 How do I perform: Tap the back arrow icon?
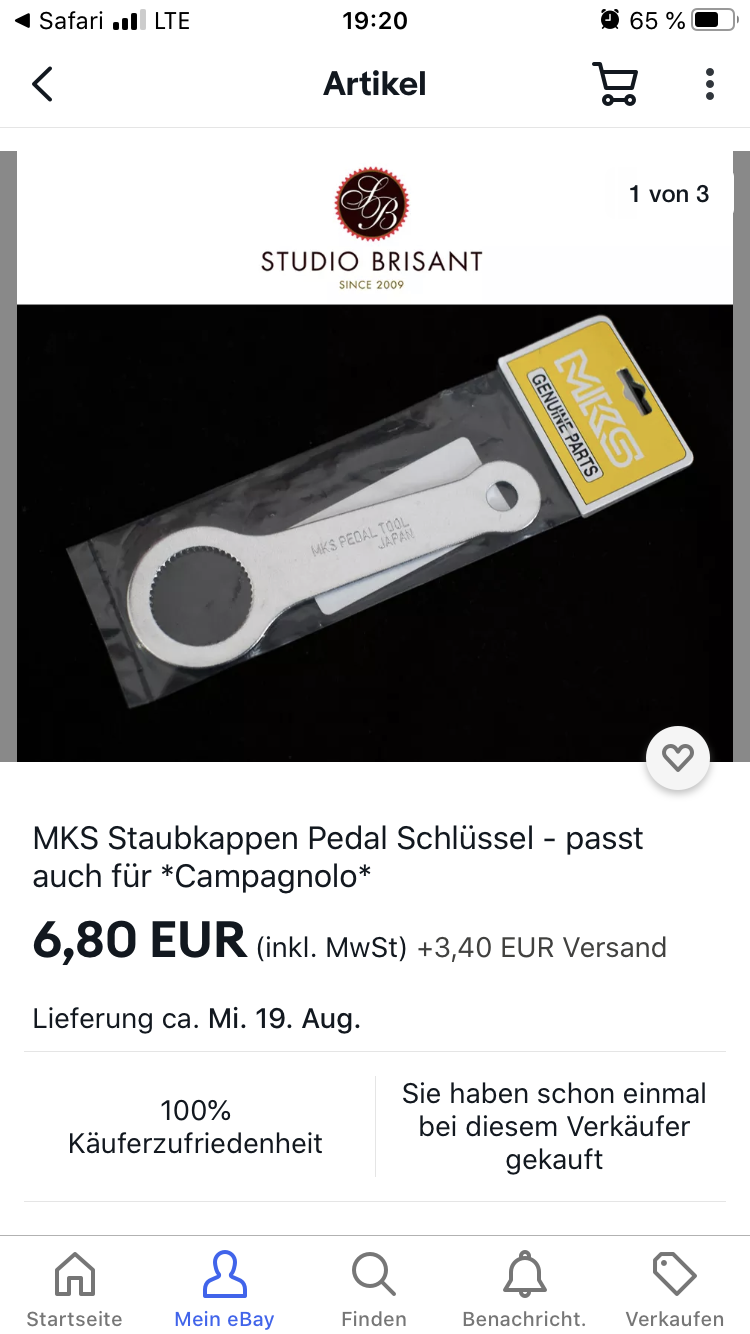pyautogui.click(x=42, y=84)
